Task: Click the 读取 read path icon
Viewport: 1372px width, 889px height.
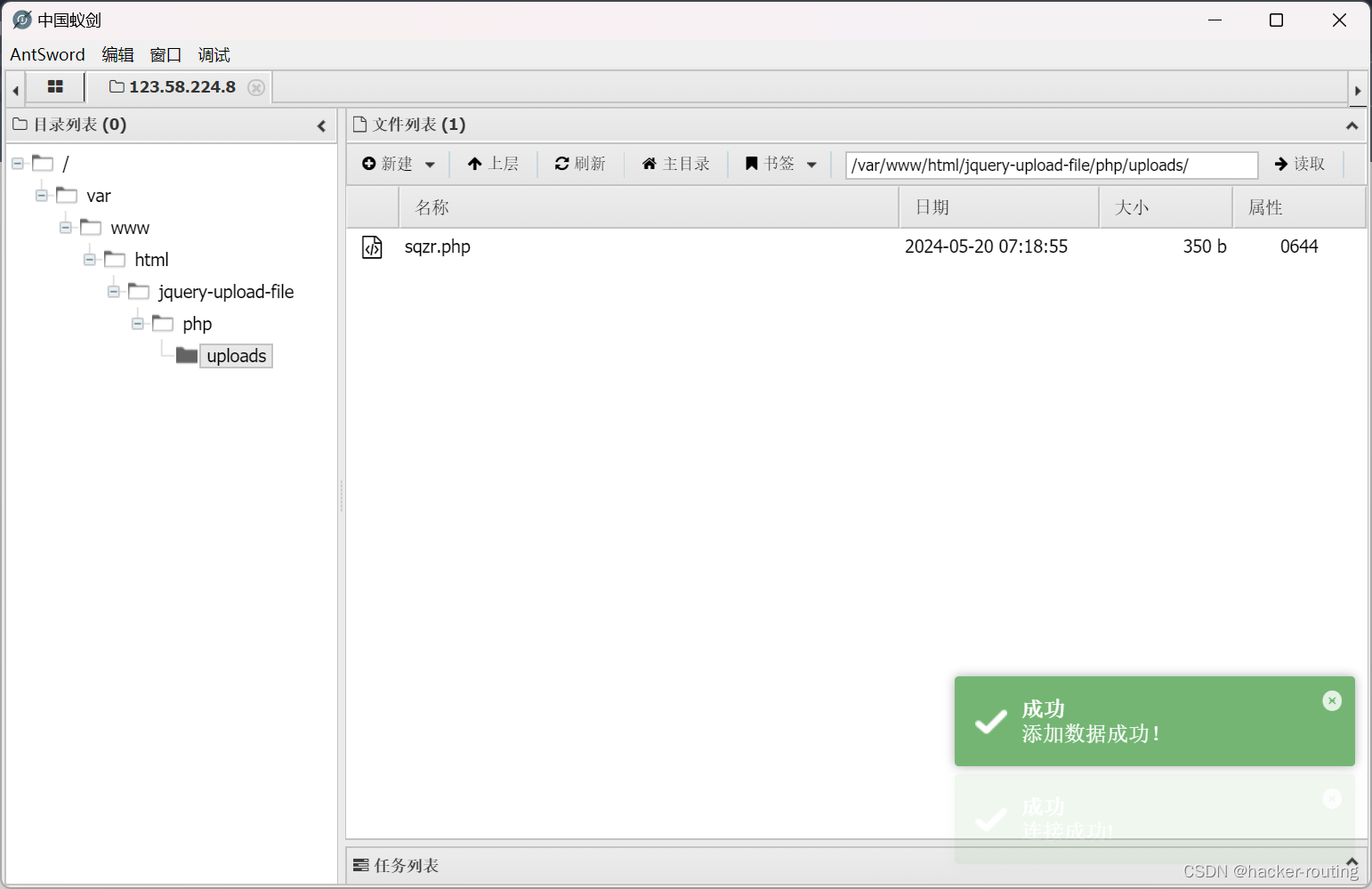Action: pos(1300,164)
